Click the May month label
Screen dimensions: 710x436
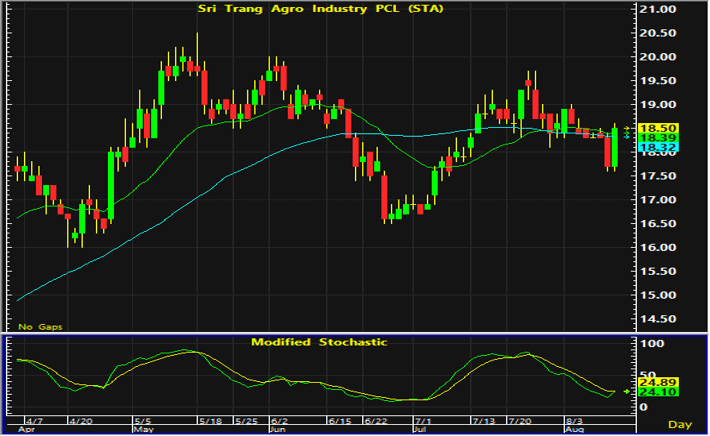(144, 429)
